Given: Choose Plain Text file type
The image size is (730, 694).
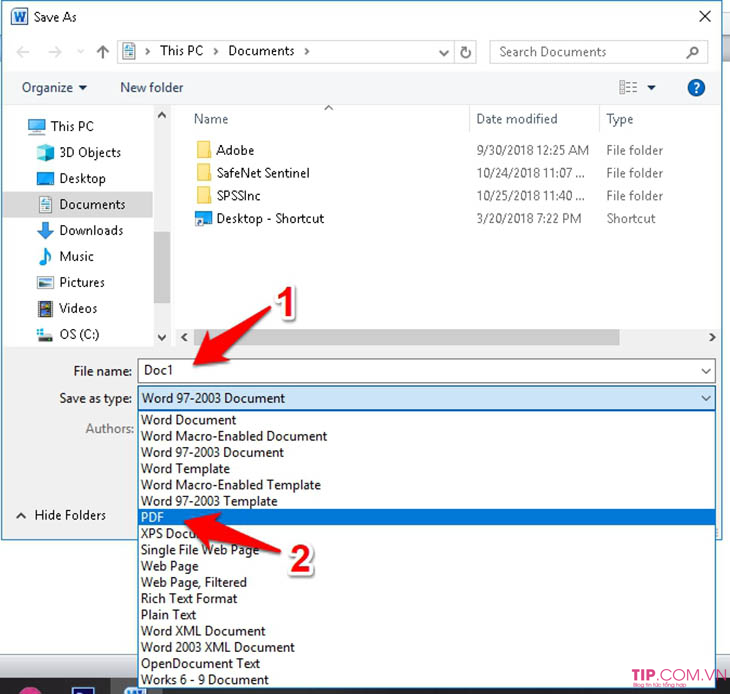Looking at the screenshot, I should 427,615.
